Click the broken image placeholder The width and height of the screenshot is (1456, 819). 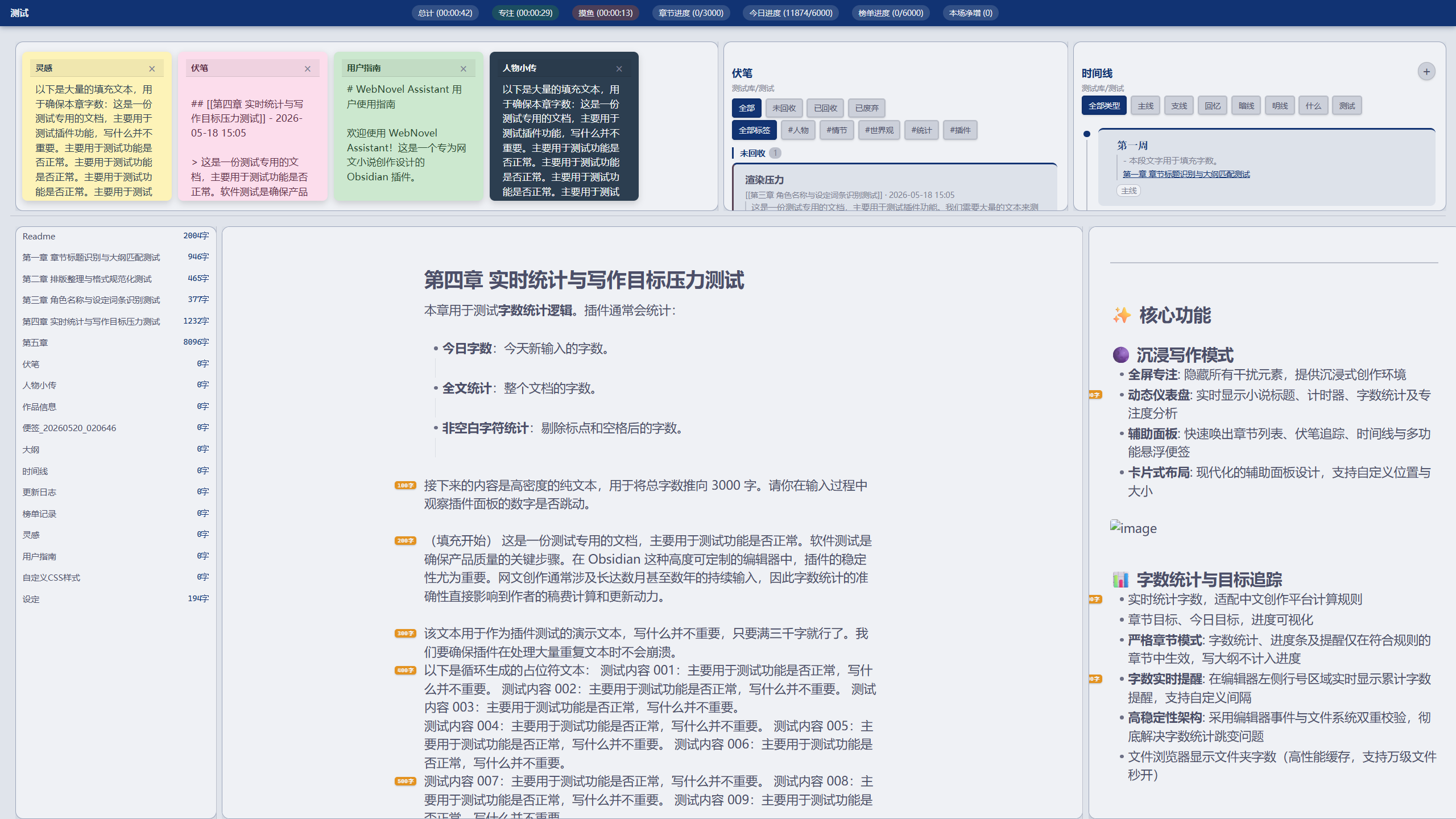(1134, 528)
